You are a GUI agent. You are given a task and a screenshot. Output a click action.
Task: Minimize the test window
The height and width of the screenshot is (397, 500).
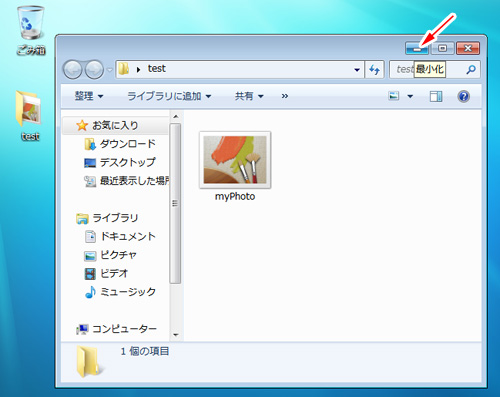coord(417,49)
